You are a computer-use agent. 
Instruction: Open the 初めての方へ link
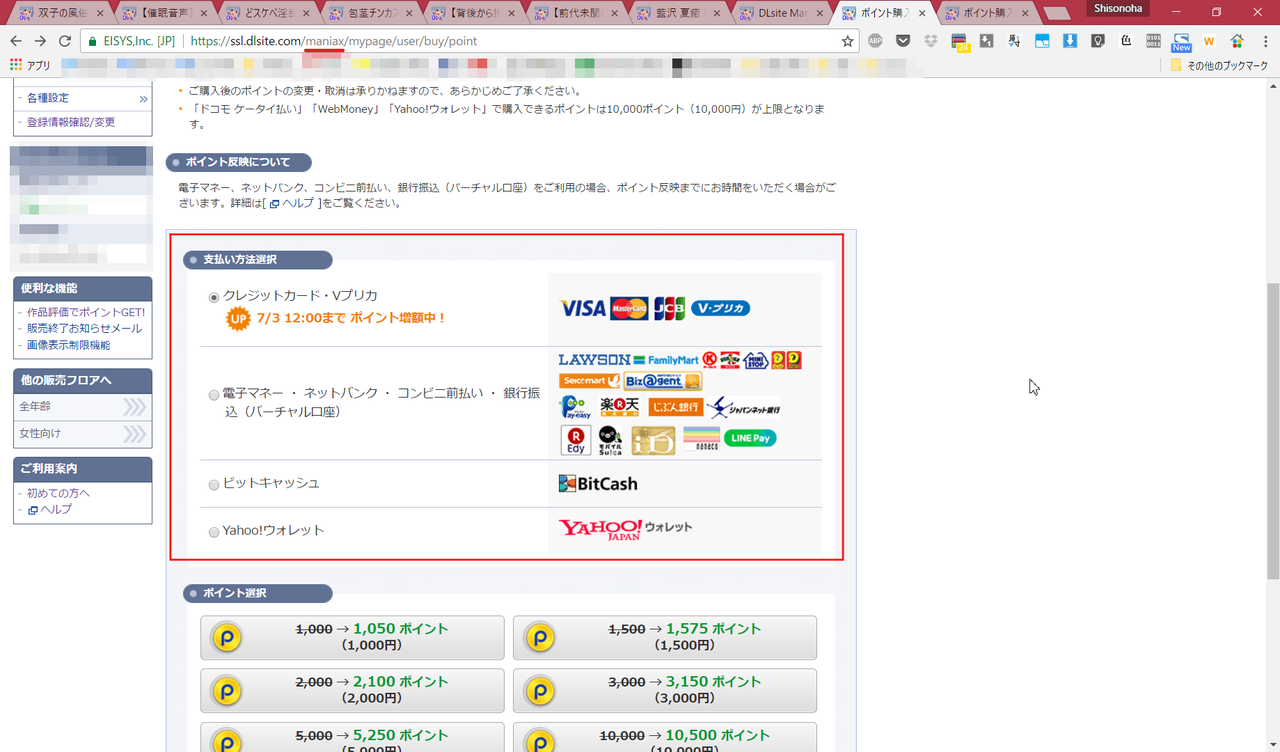[58, 493]
